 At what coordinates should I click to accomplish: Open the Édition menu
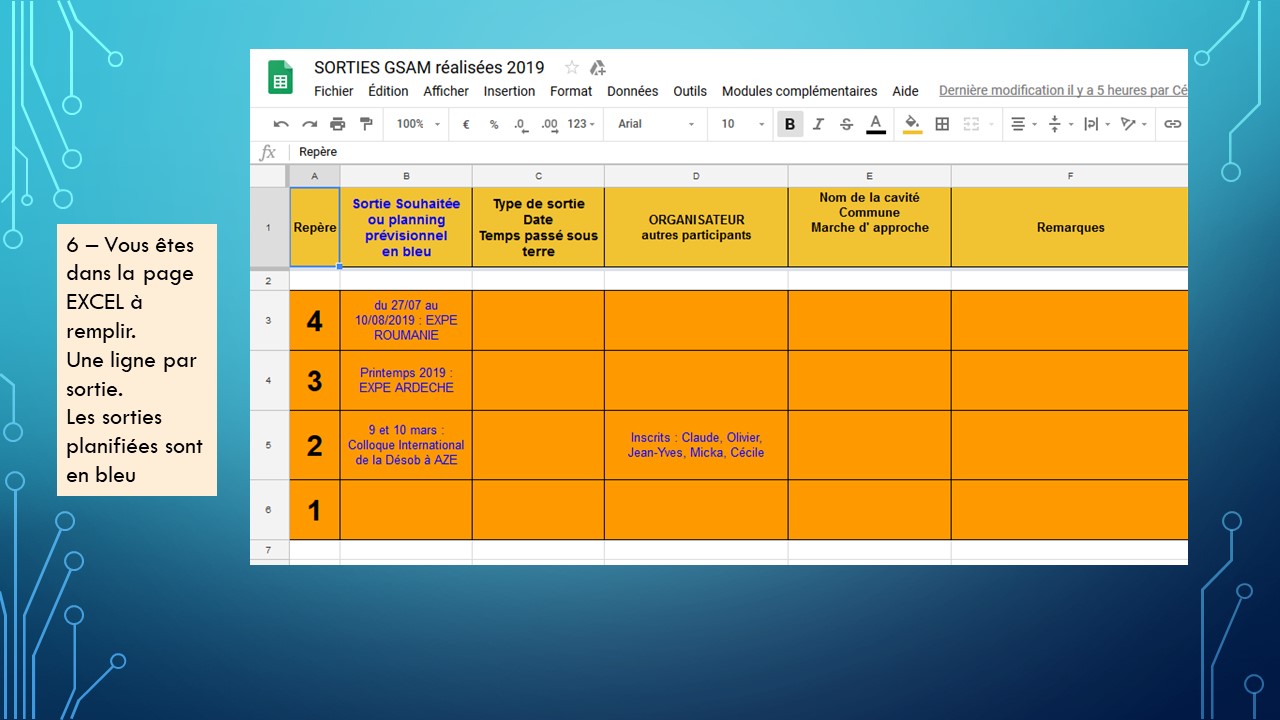pyautogui.click(x=388, y=91)
